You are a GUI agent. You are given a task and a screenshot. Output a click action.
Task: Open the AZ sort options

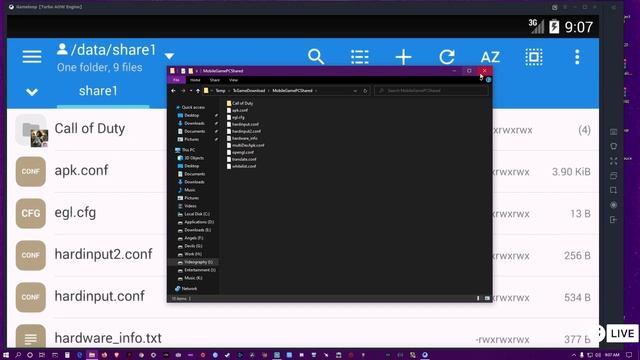point(490,57)
